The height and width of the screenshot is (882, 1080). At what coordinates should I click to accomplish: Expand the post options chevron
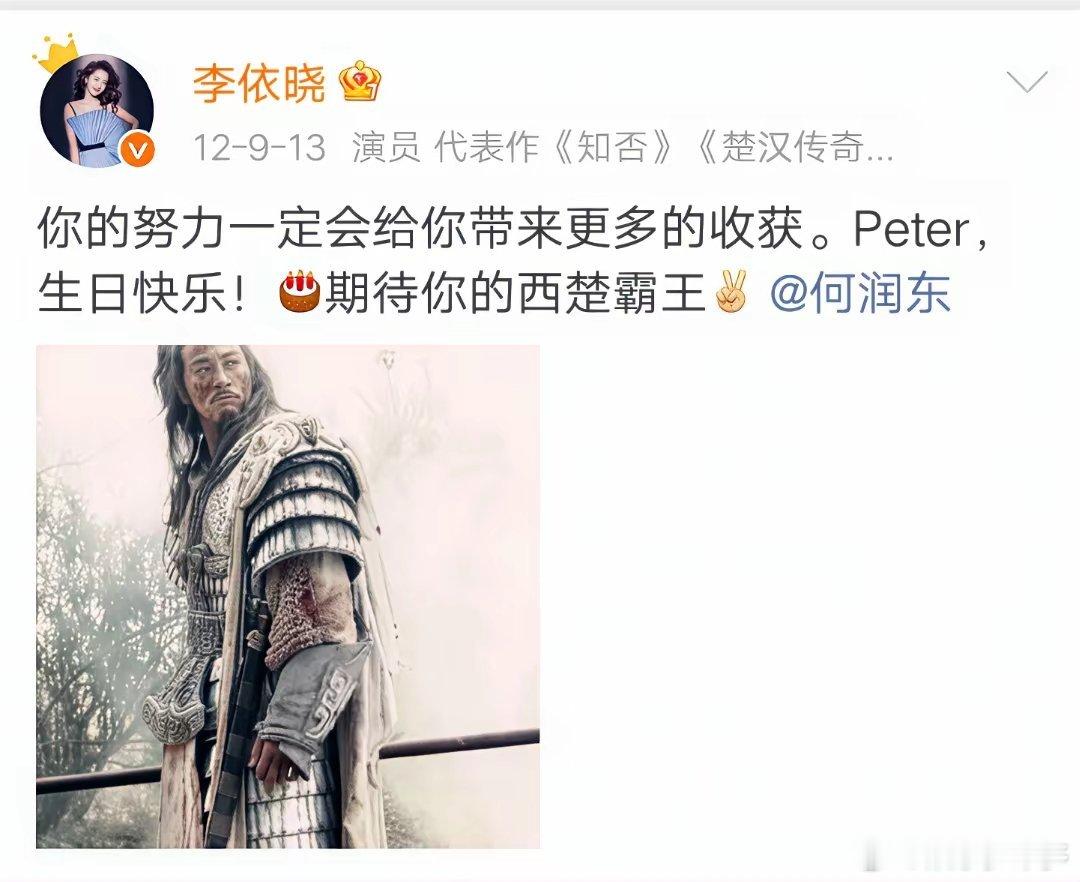tap(1027, 81)
